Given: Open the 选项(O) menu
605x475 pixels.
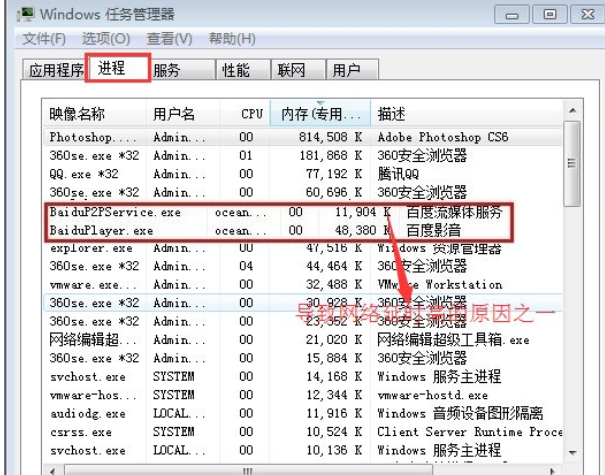Looking at the screenshot, I should pyautogui.click(x=106, y=39).
